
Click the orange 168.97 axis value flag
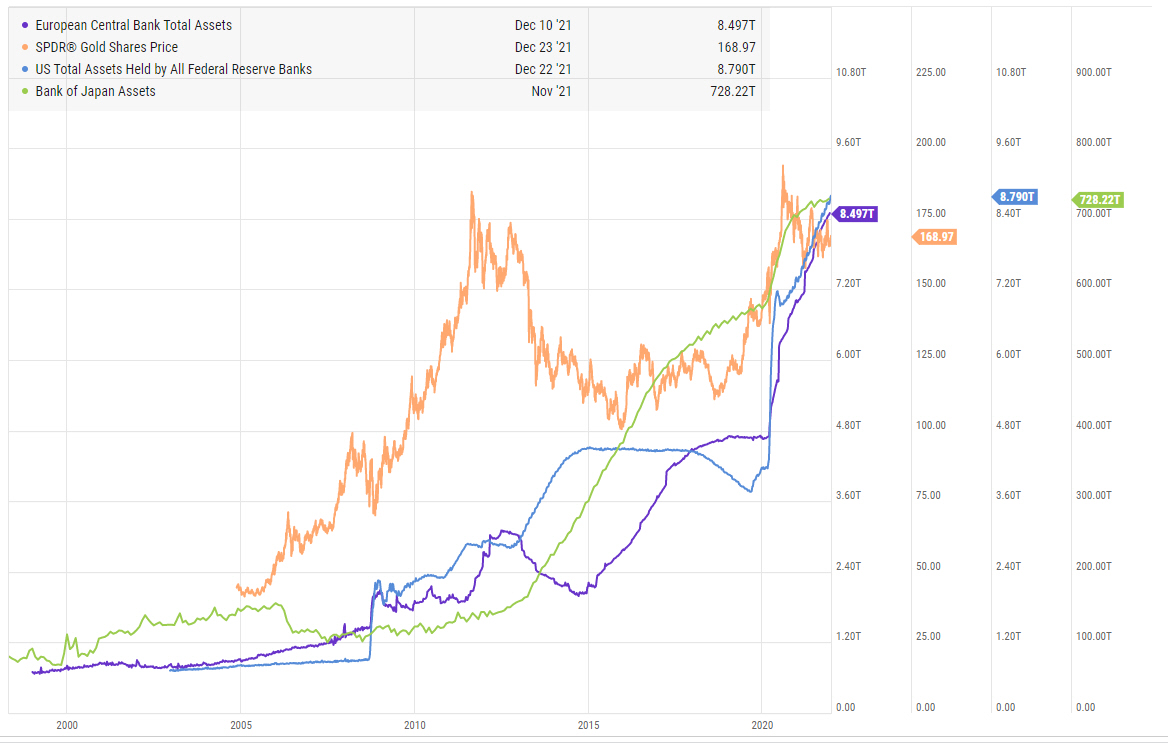(934, 237)
